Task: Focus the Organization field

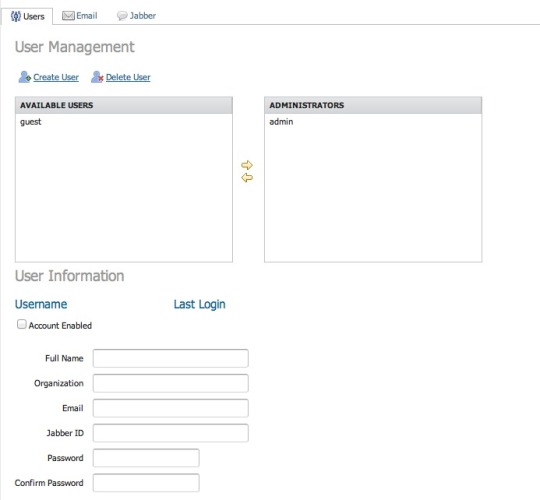Action: (170, 383)
